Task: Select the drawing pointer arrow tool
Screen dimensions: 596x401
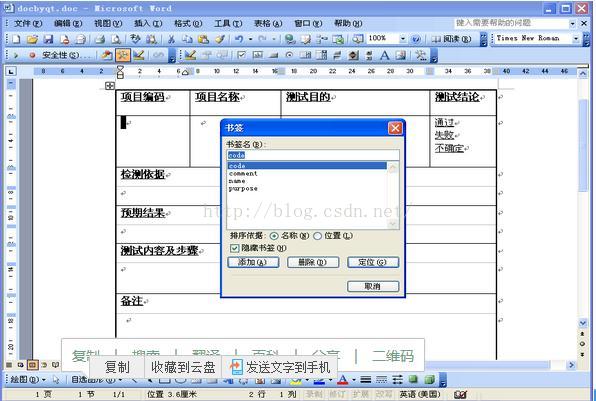Action: click(x=56, y=379)
